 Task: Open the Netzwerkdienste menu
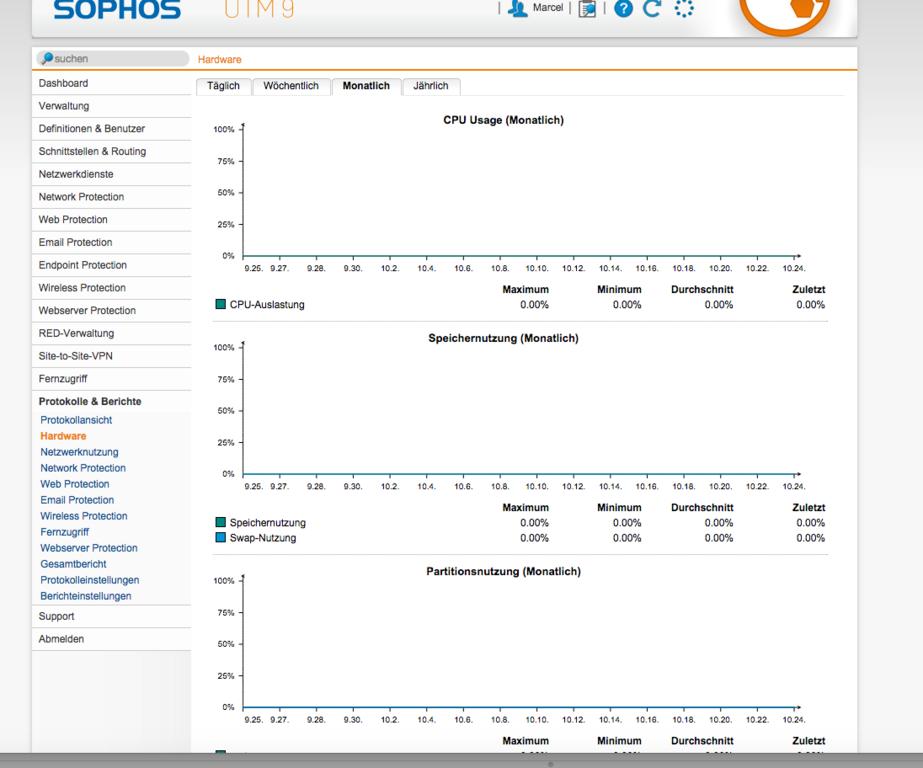click(112, 174)
